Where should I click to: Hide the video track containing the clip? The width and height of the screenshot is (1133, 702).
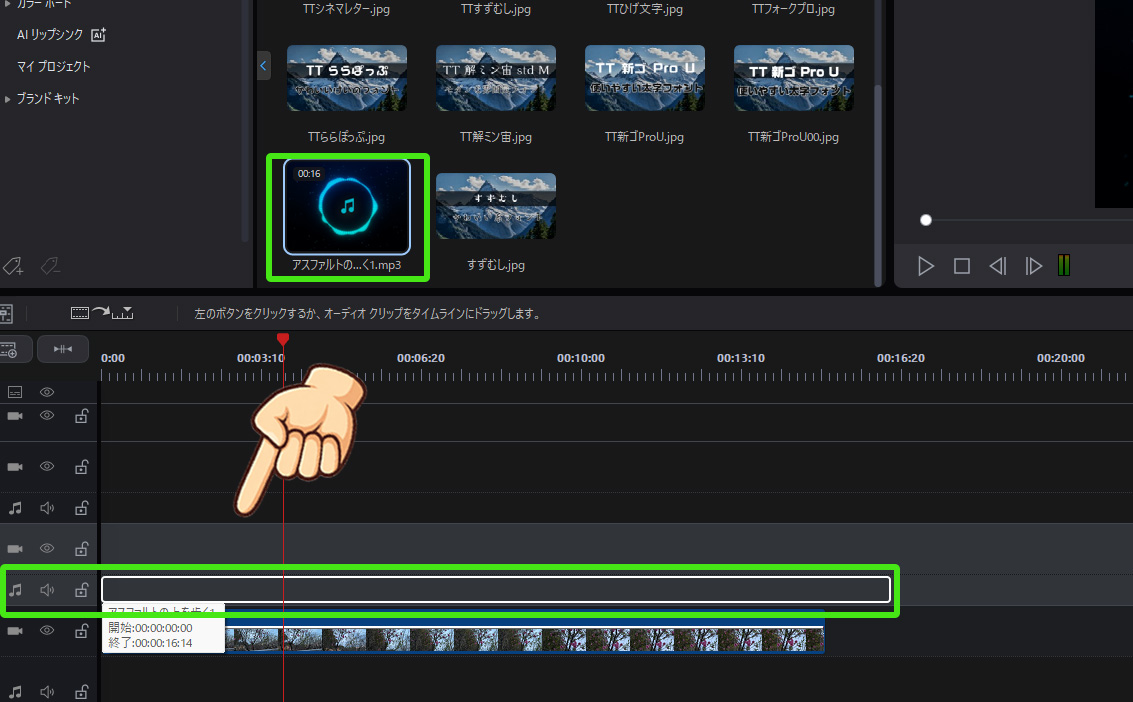47,631
